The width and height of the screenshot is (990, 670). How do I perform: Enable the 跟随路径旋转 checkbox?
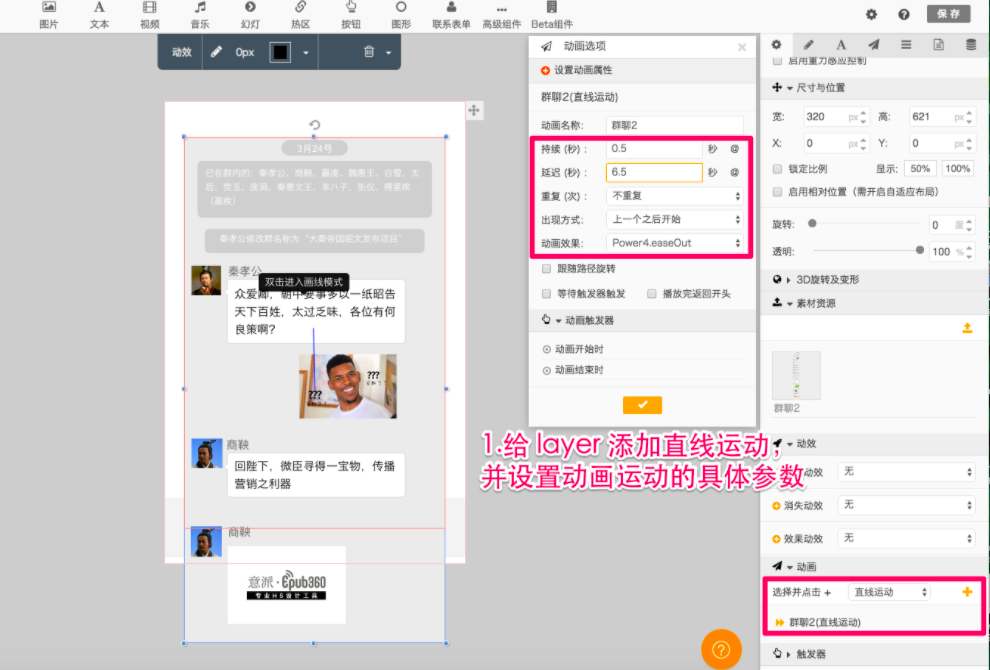tap(546, 269)
